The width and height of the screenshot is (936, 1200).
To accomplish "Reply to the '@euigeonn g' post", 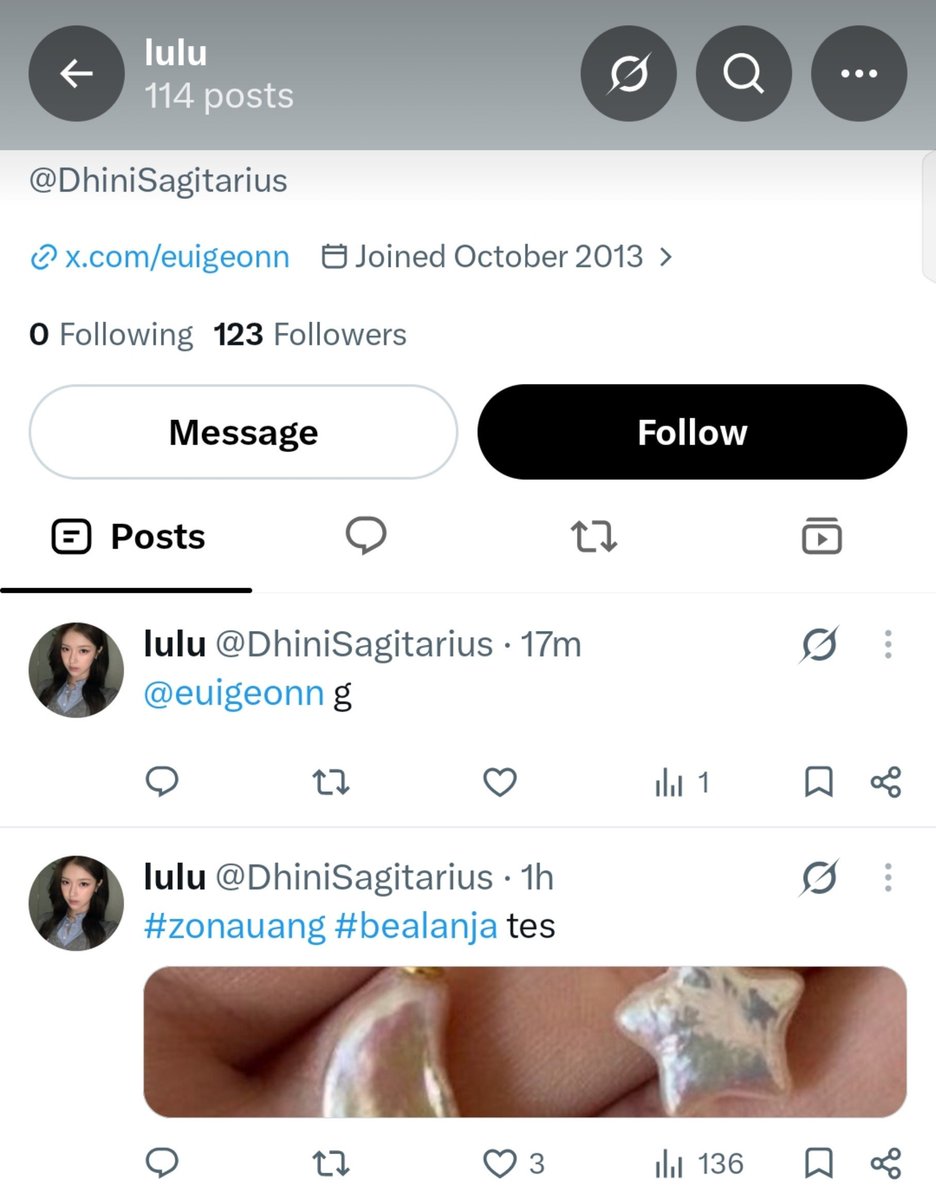I will coord(162,782).
